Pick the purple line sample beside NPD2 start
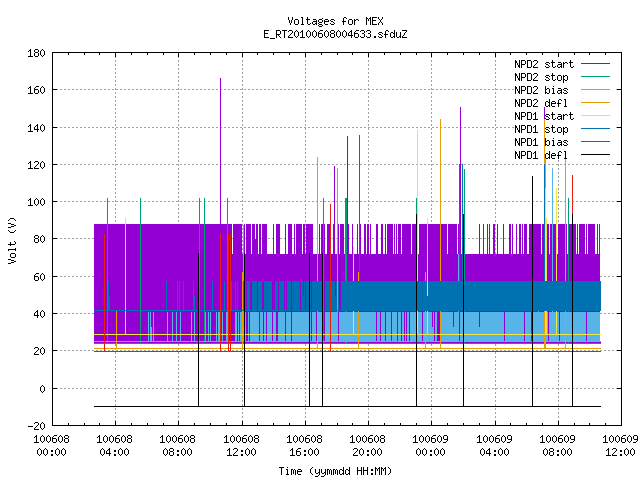This screenshot has height=480, width=640. point(596,64)
